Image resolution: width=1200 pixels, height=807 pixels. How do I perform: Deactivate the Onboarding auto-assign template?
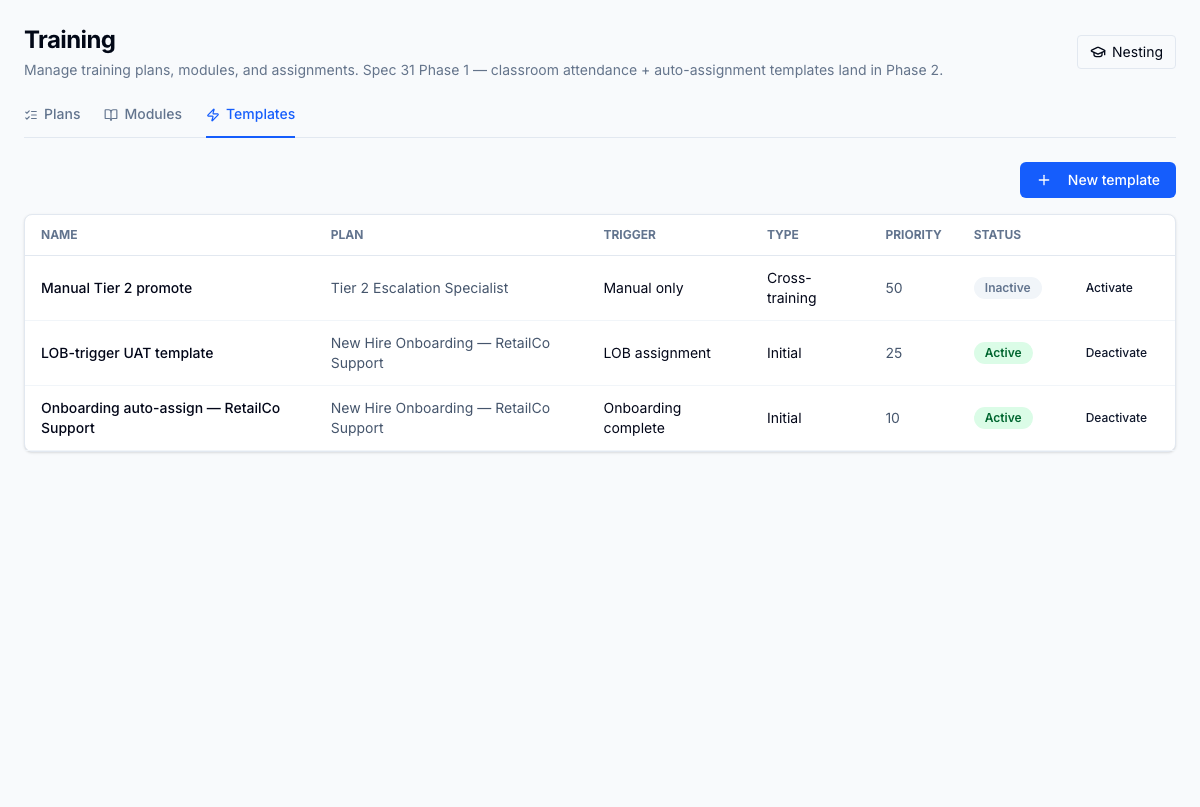point(1116,418)
